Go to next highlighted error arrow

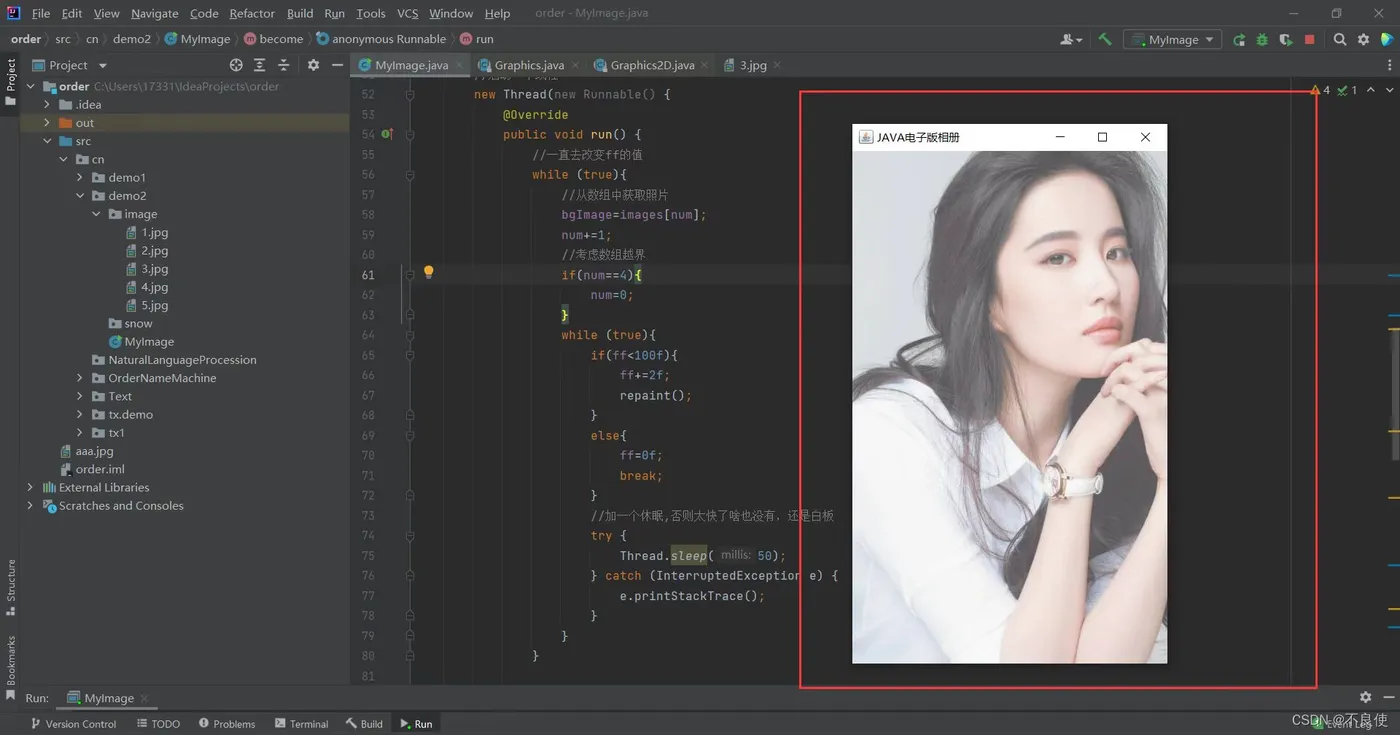(1388, 90)
